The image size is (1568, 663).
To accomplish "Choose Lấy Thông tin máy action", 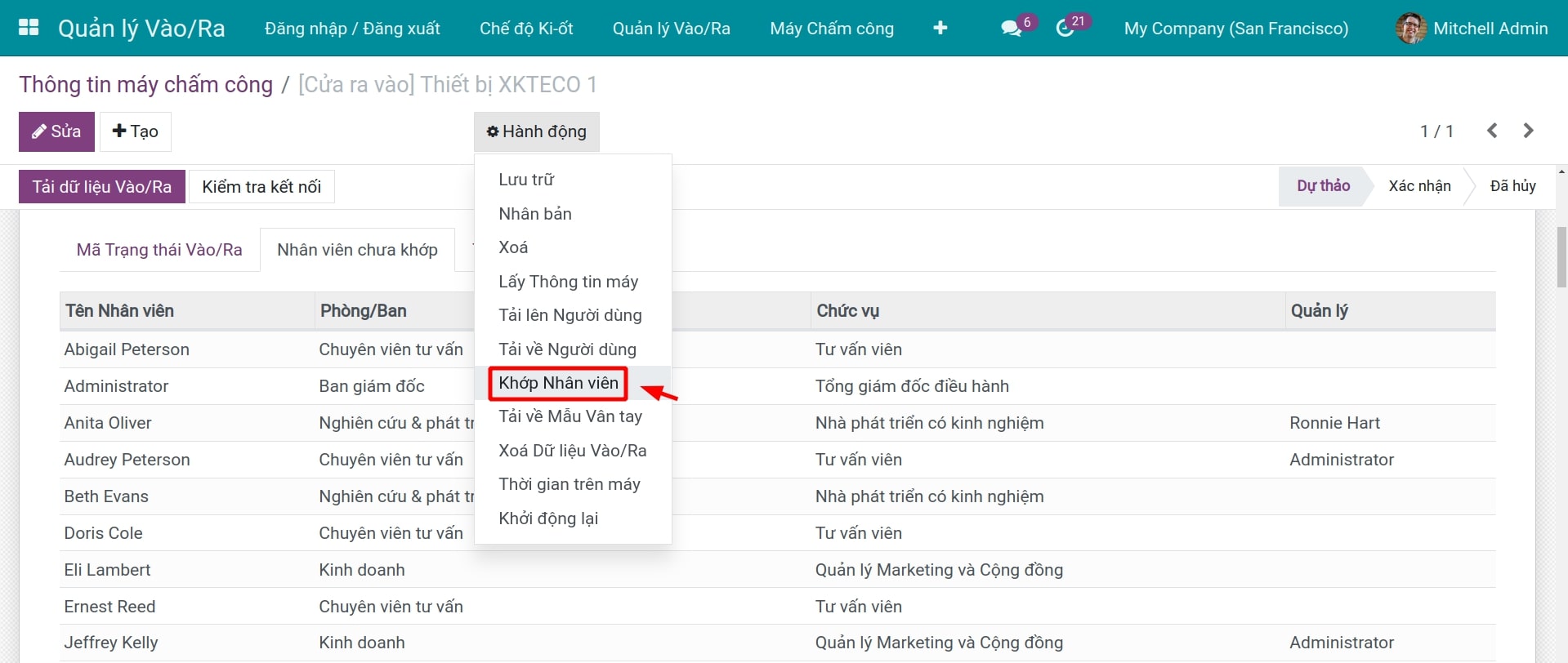I will [573, 281].
